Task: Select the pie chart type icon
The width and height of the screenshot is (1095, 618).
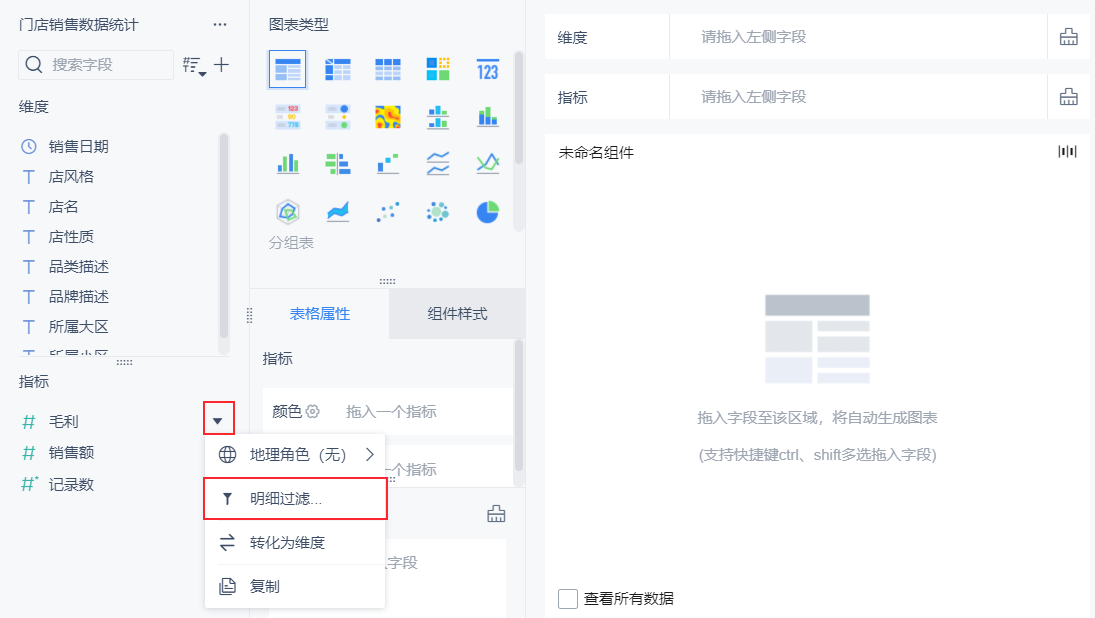Action: click(487, 211)
